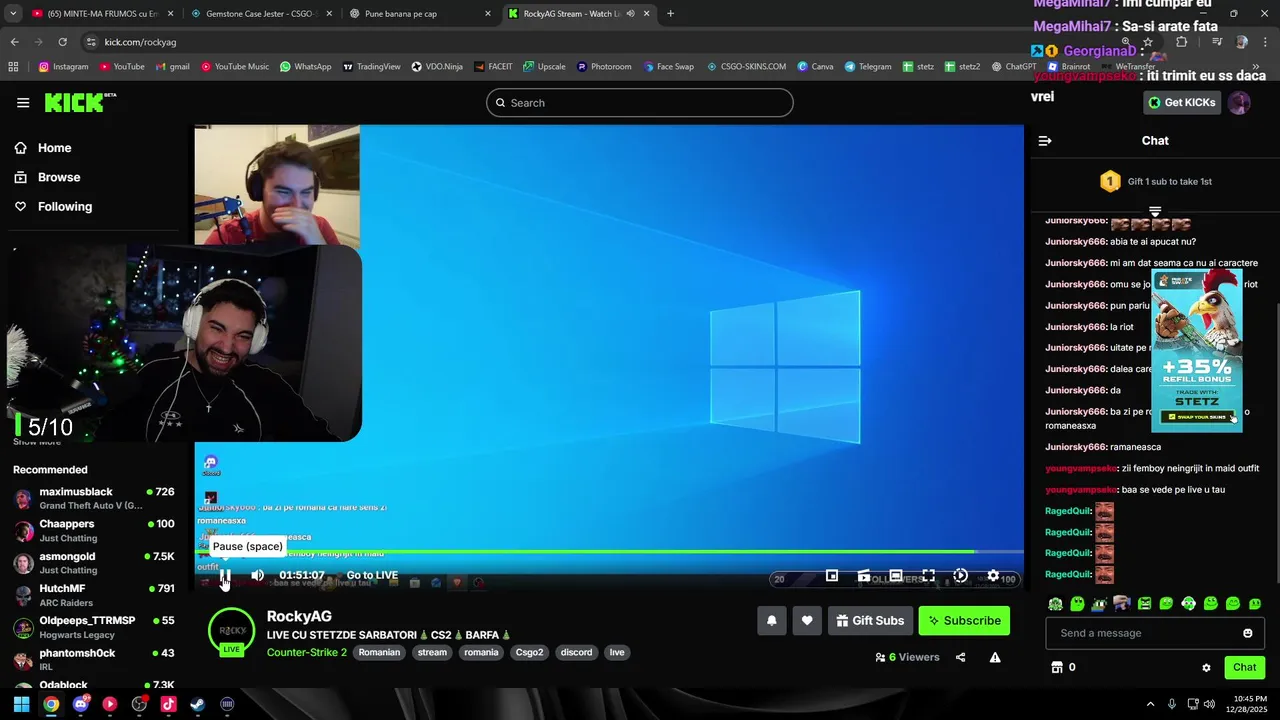Screen dimensions: 1280x720
Task: Open the channel shop icon near 0
Action: (1056, 667)
